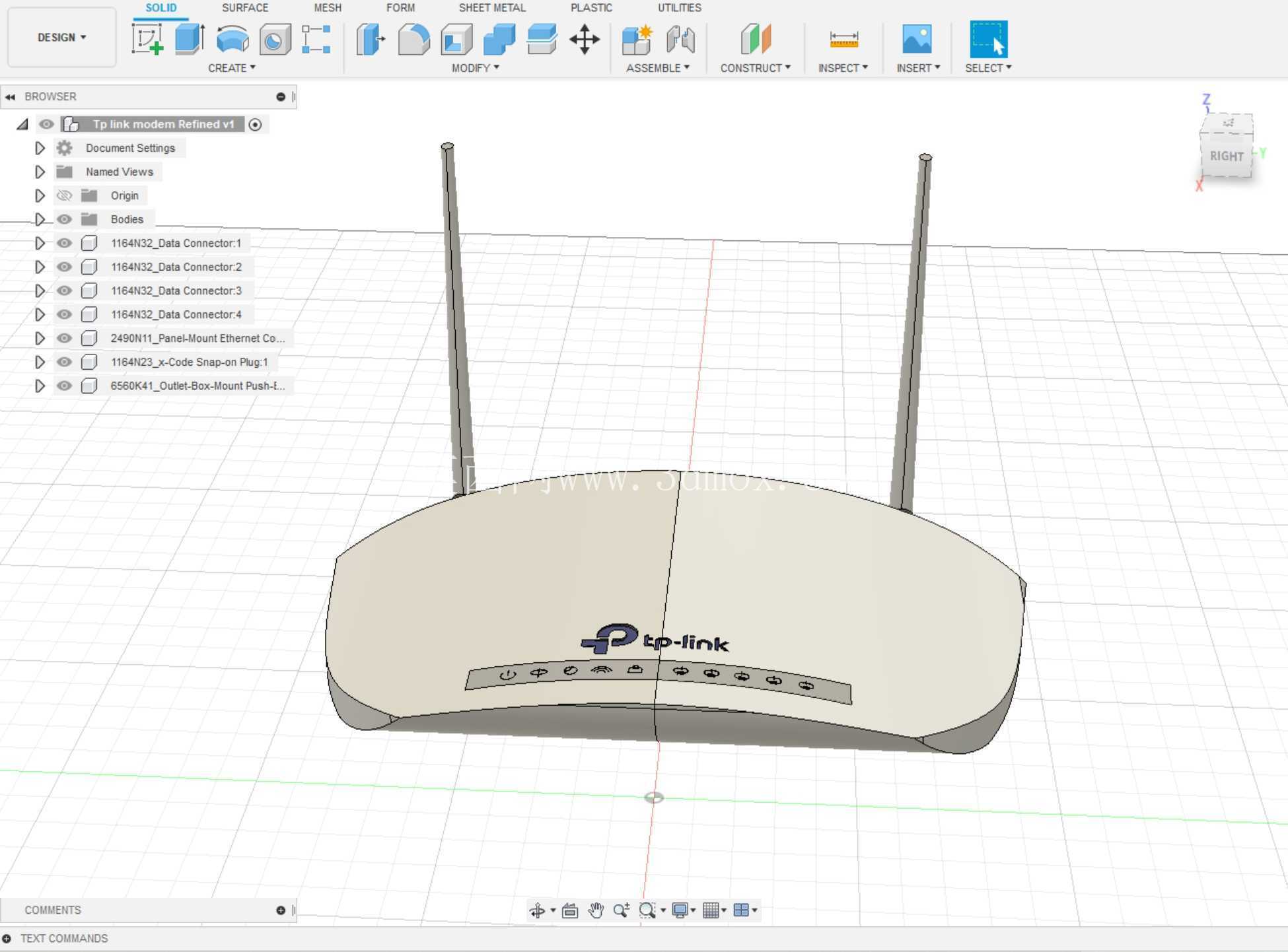Screen dimensions: 1288x952
Task: Select the Offset Plane construct icon
Action: pyautogui.click(x=756, y=39)
